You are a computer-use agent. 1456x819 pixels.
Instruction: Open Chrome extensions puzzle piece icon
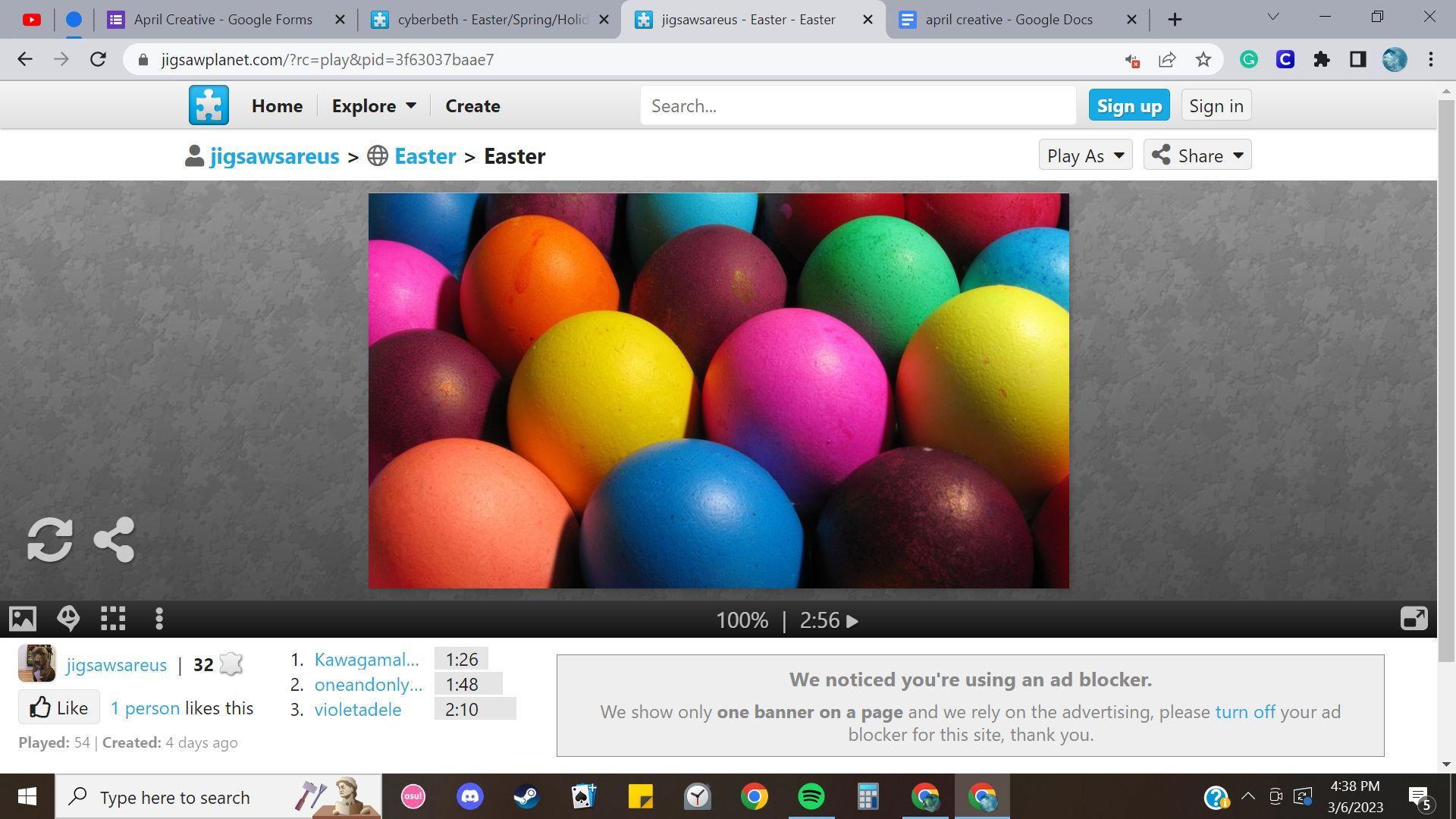pyautogui.click(x=1322, y=60)
